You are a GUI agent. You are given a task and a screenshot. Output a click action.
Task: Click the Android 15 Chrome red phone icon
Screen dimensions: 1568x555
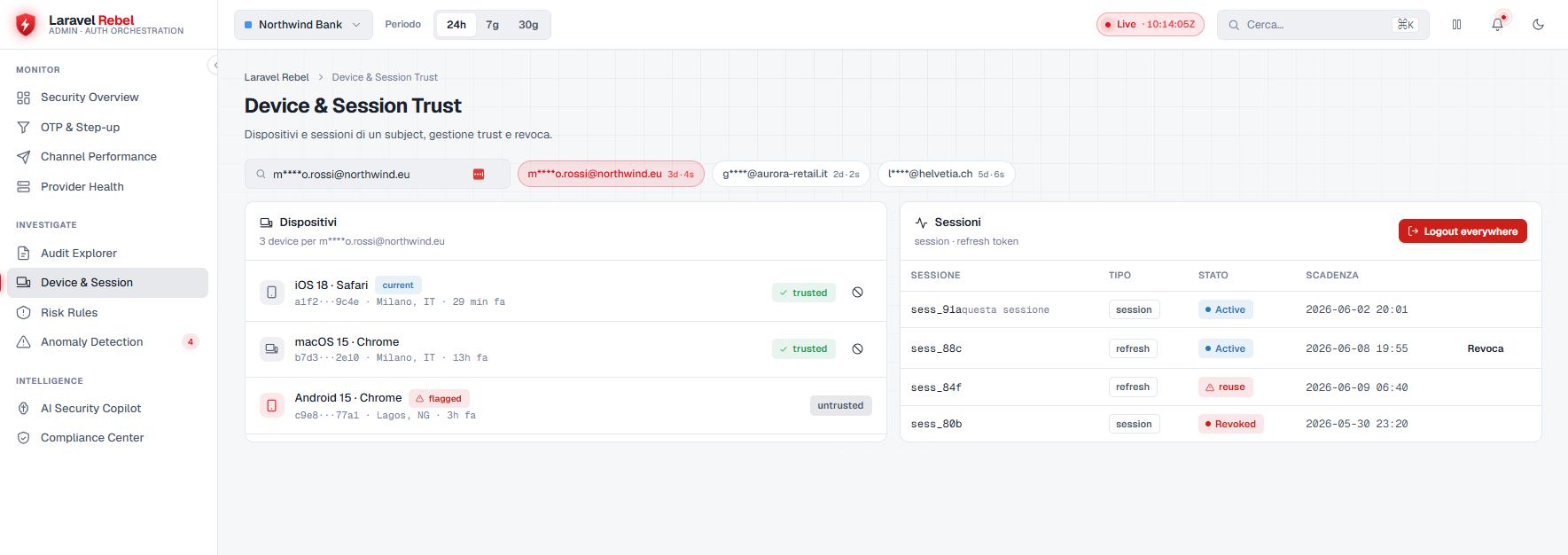272,406
